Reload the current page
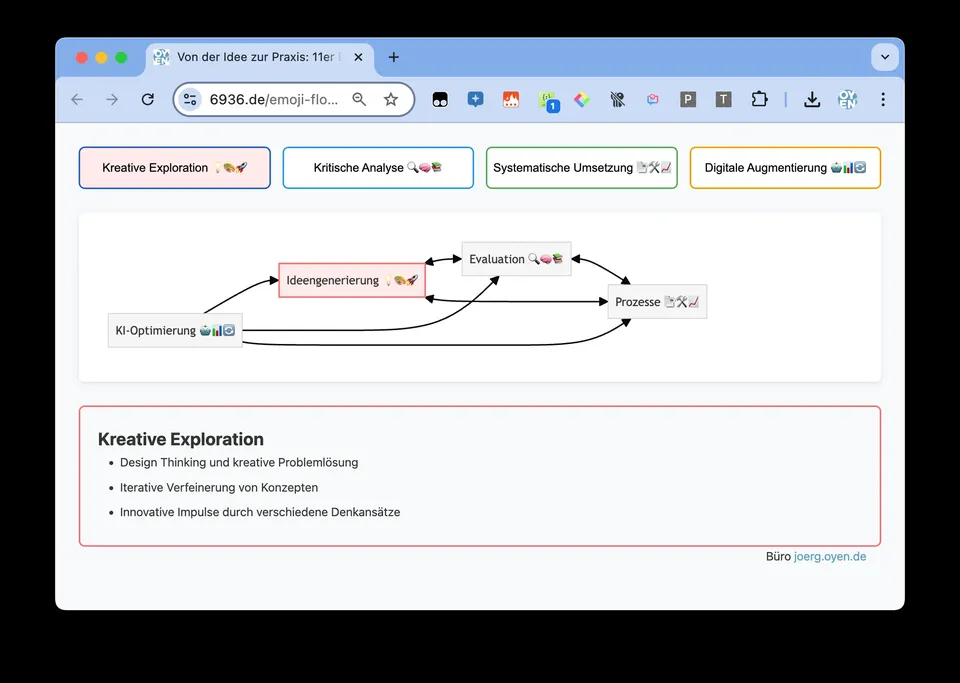The image size is (960, 683). (x=148, y=99)
